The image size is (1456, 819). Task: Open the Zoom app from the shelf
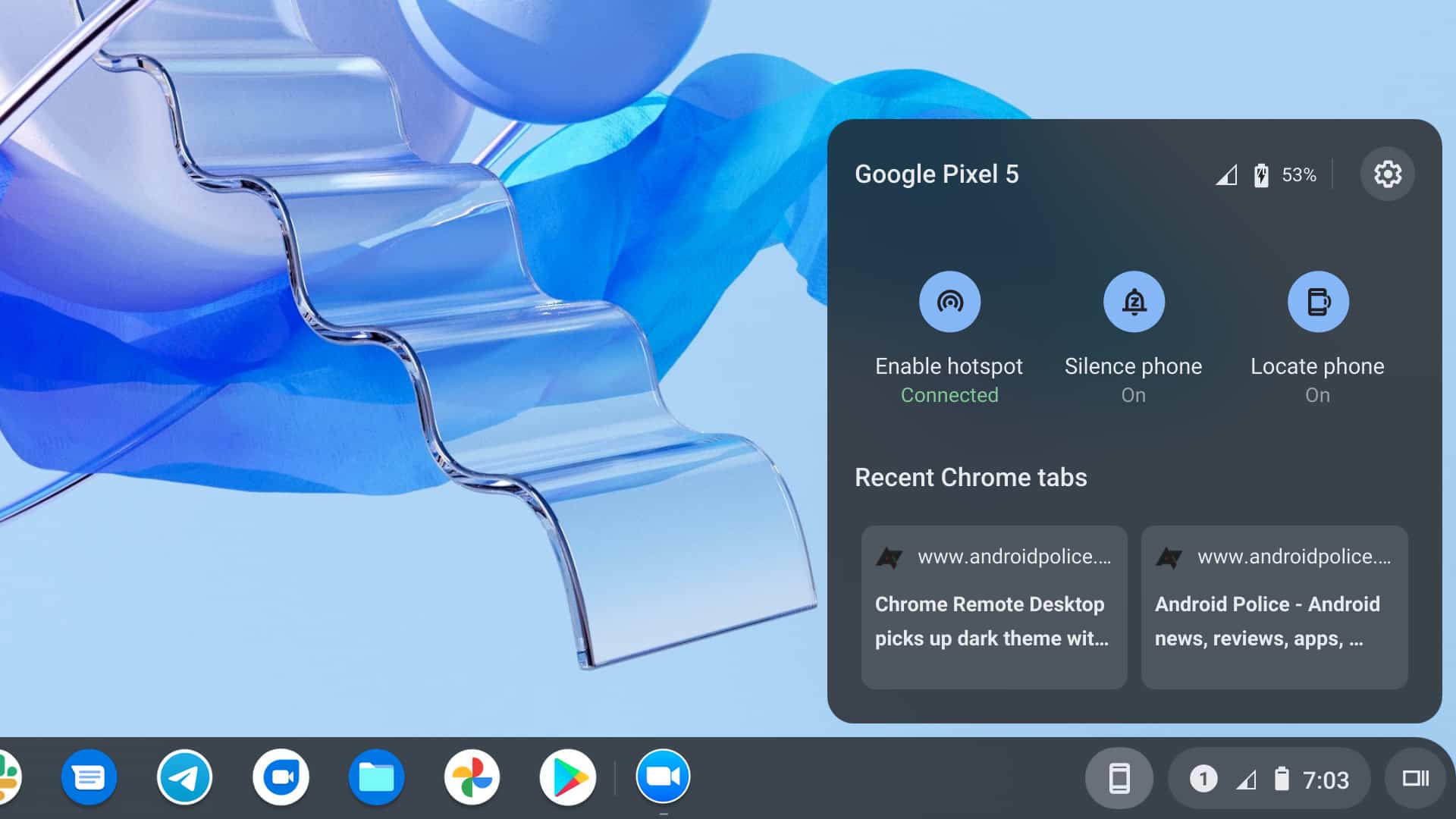(x=662, y=777)
